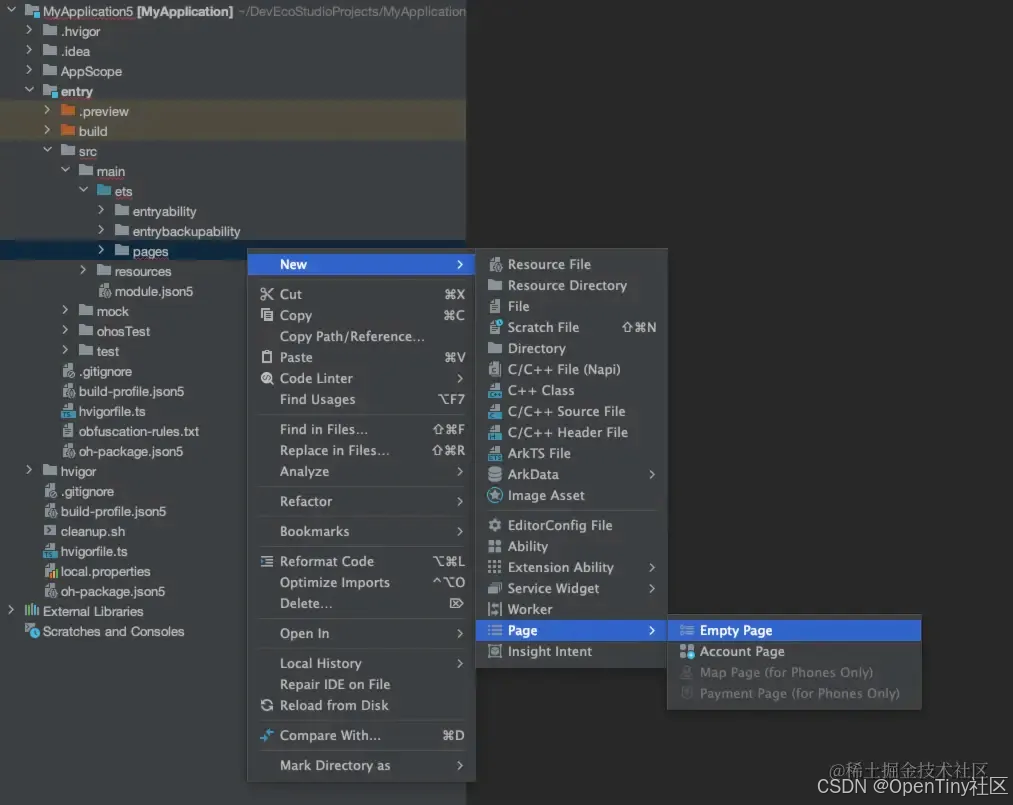Select the entrybackupability folder
This screenshot has width=1013, height=805.
(x=186, y=231)
